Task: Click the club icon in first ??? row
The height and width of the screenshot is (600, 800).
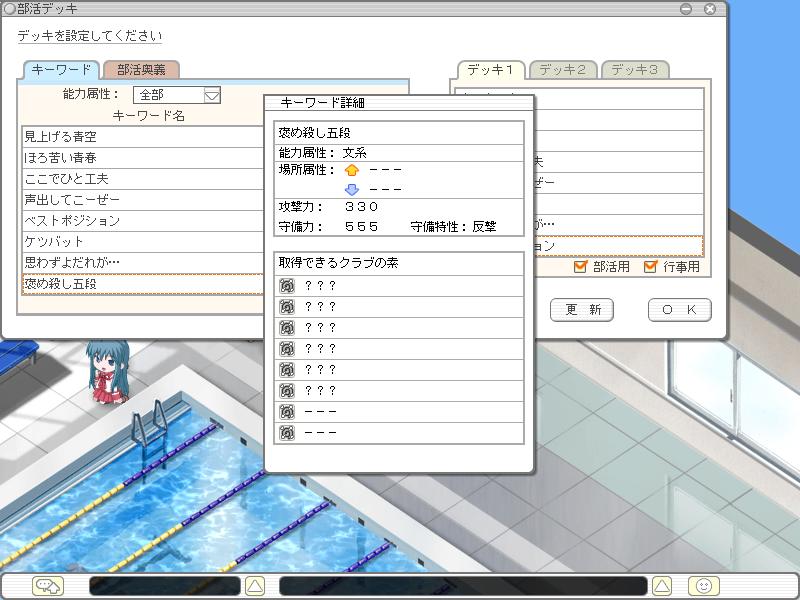Action: [x=287, y=286]
